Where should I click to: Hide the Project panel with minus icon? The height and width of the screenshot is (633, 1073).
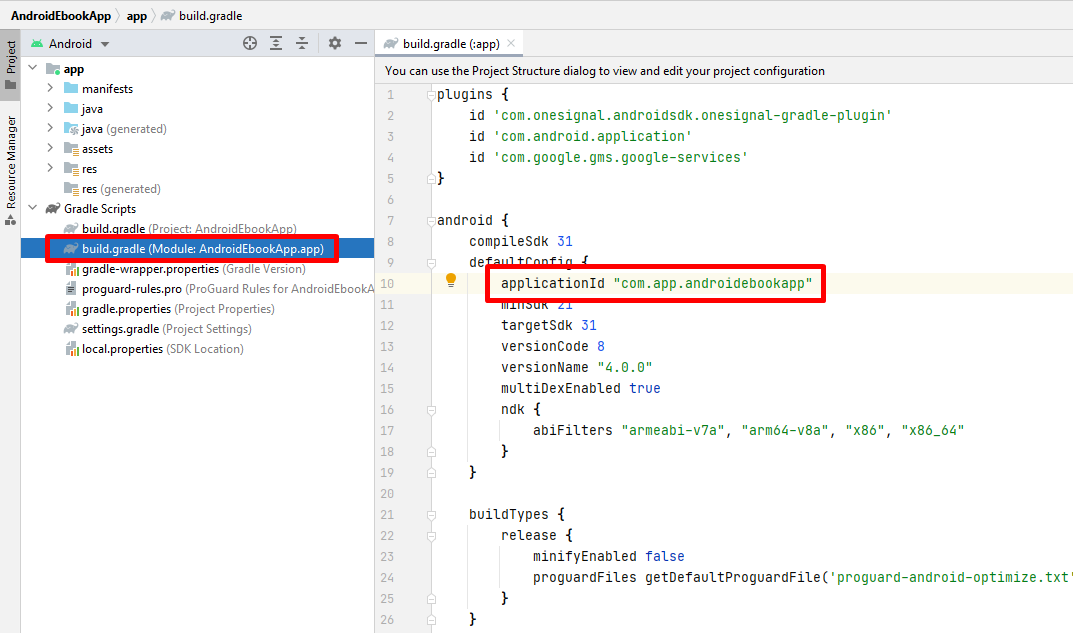tap(361, 44)
